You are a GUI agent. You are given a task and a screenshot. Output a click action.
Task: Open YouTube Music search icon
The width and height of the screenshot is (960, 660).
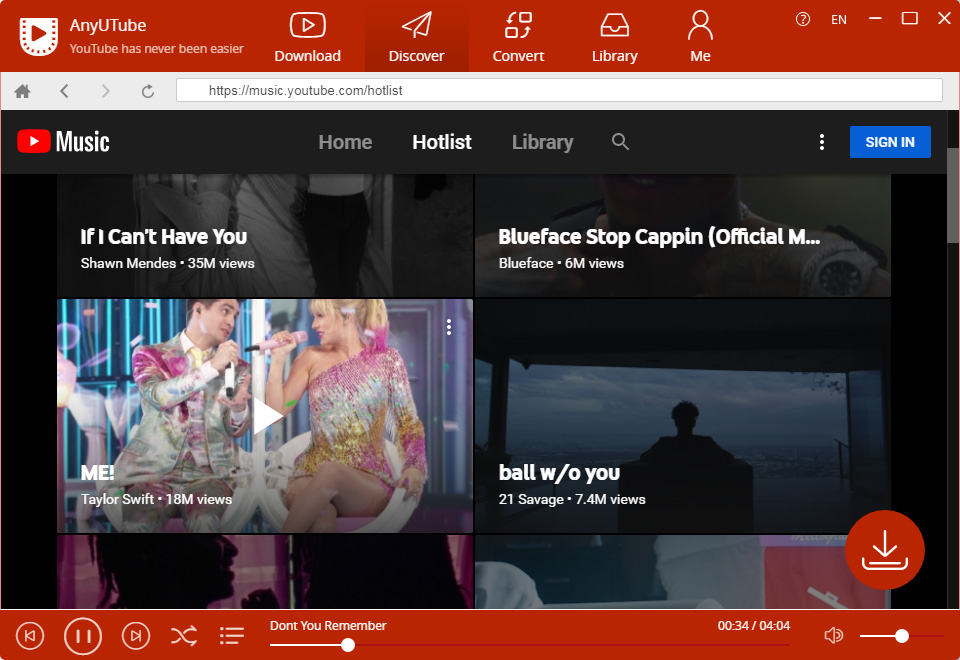coord(620,141)
